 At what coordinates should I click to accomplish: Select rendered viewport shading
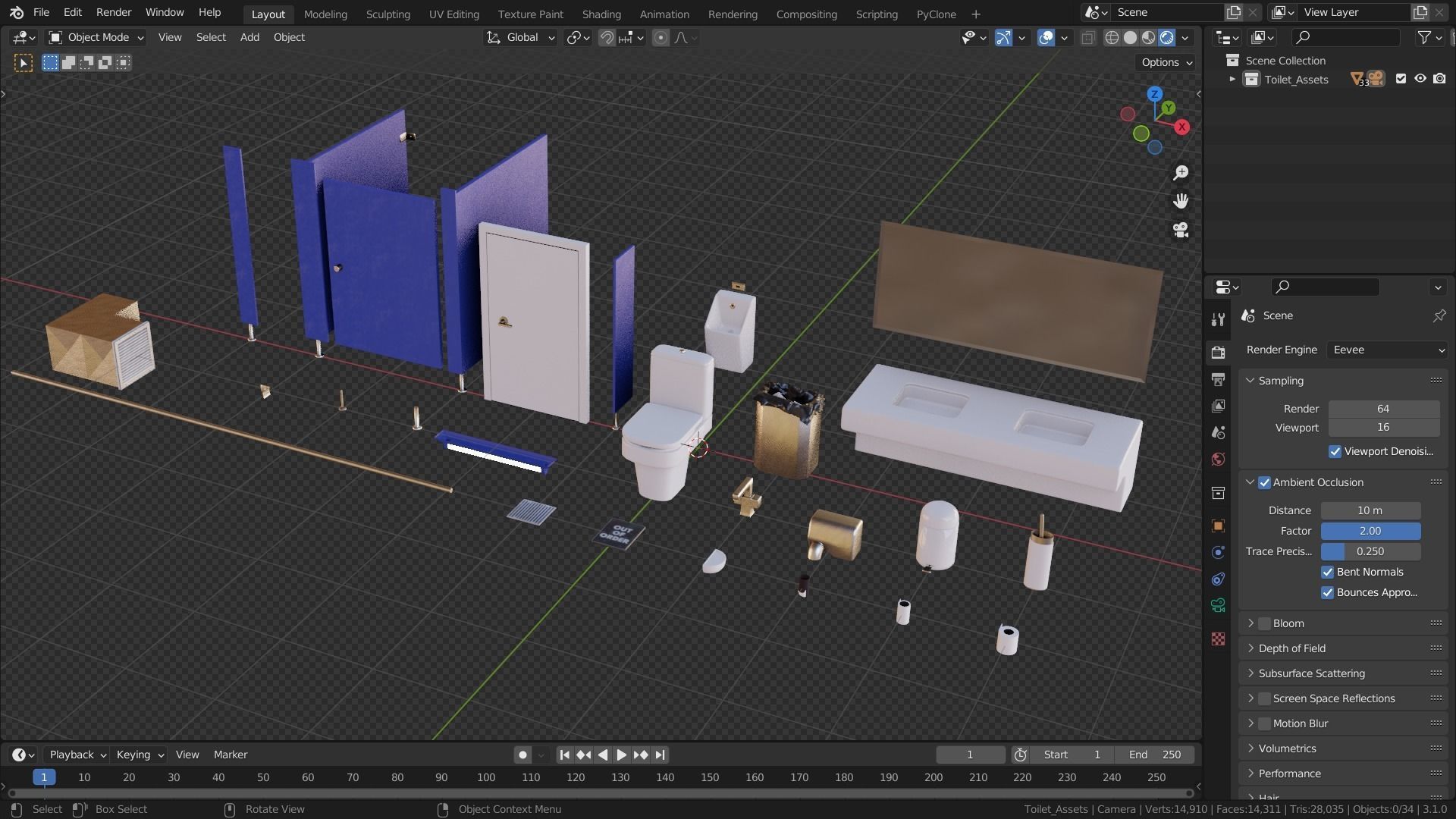click(x=1166, y=38)
